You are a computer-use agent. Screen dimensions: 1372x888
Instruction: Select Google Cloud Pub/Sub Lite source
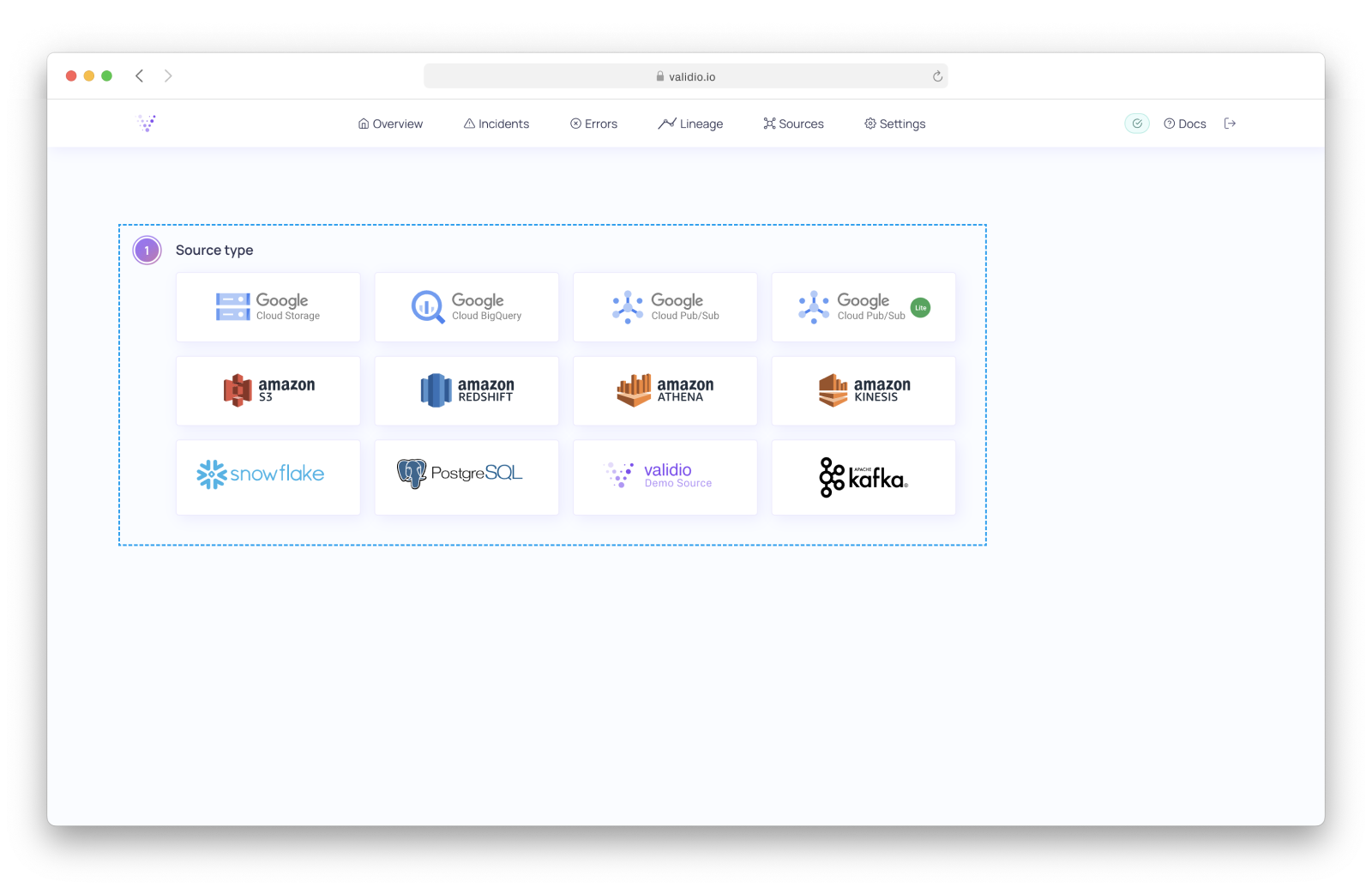pos(864,307)
